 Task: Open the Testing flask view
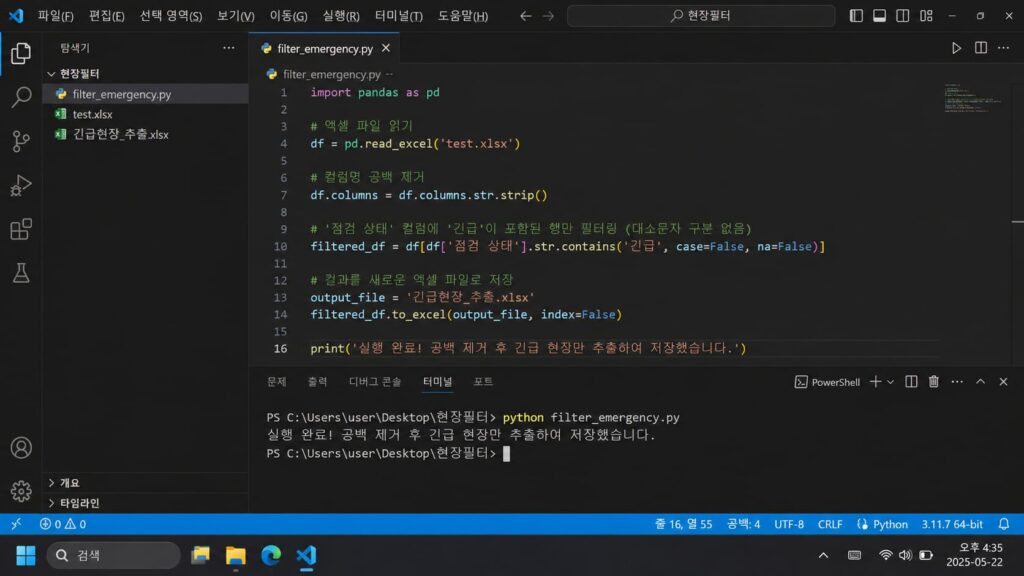coord(21,273)
